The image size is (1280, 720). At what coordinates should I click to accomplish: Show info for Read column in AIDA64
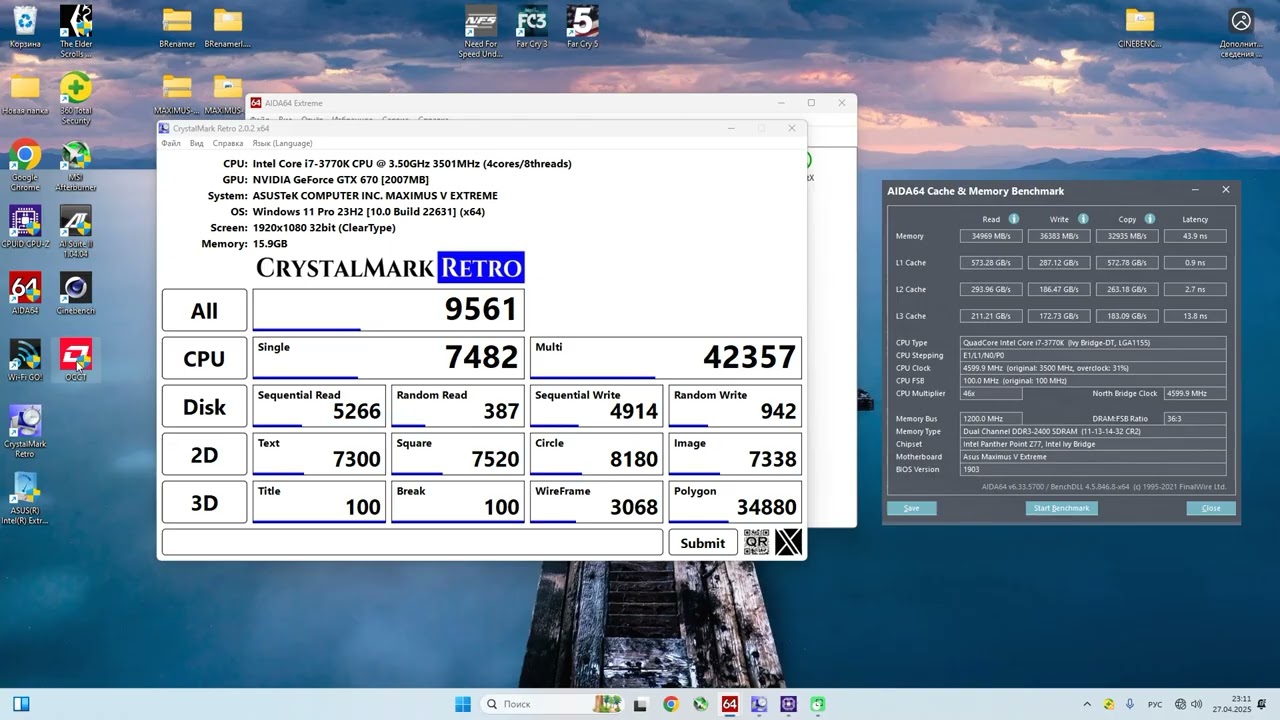[1013, 219]
